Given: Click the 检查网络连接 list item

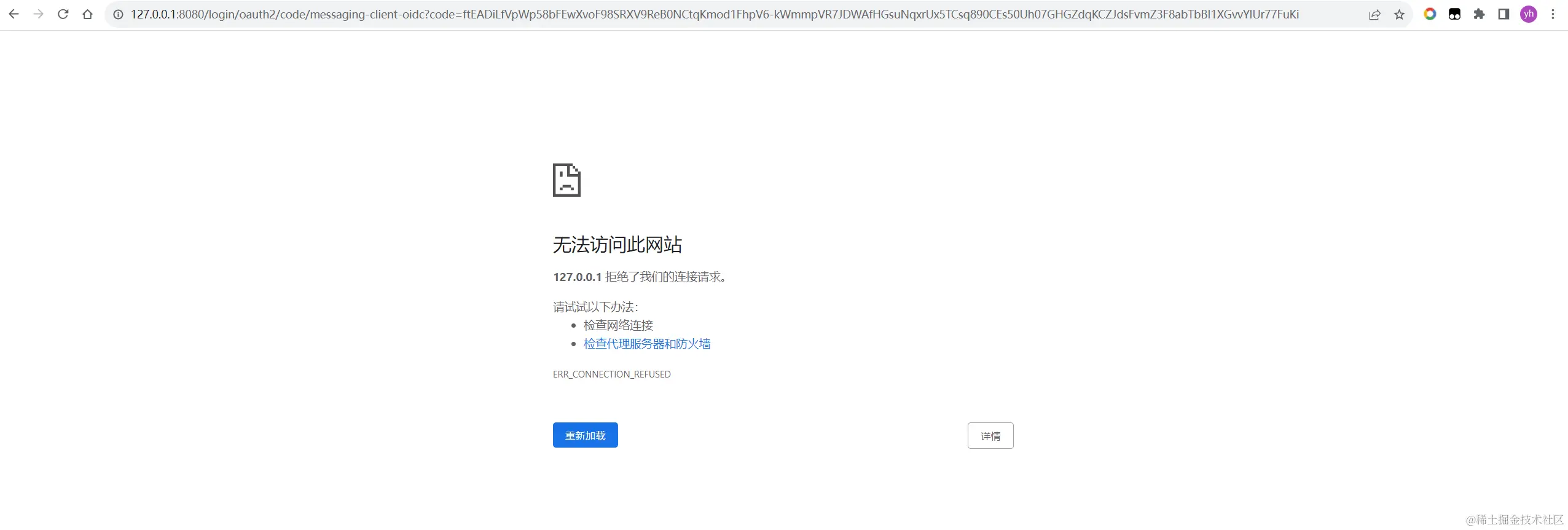Looking at the screenshot, I should [618, 325].
